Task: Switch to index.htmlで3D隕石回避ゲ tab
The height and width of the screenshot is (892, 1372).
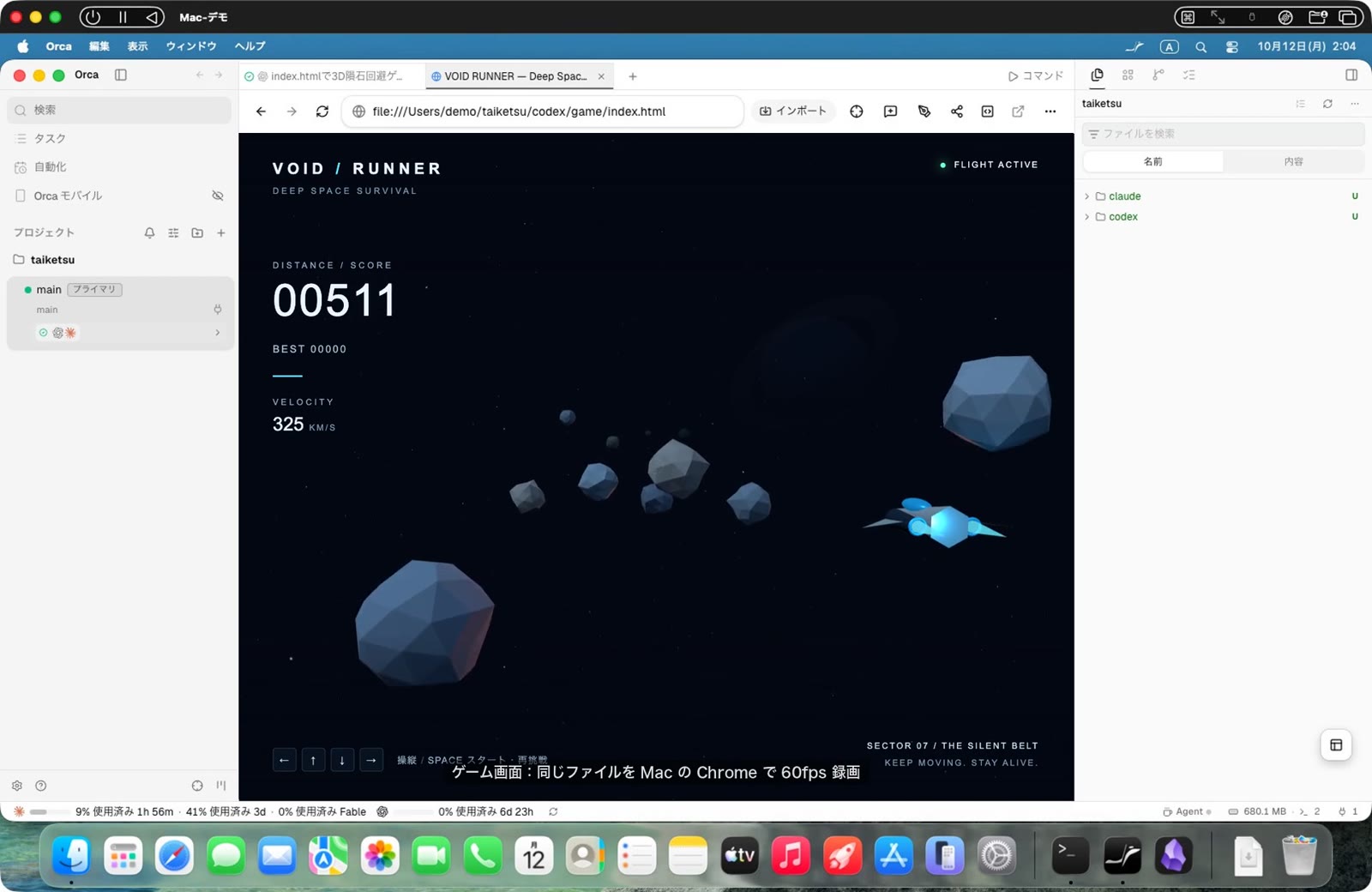Action: (x=331, y=76)
